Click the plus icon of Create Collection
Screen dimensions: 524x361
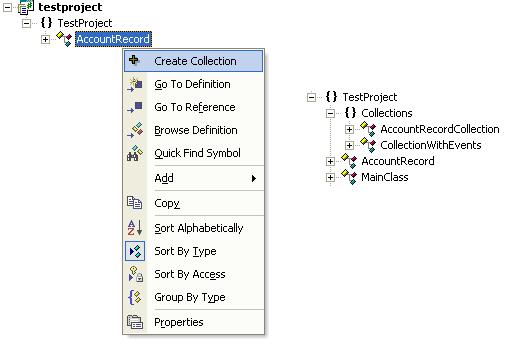[134, 60]
